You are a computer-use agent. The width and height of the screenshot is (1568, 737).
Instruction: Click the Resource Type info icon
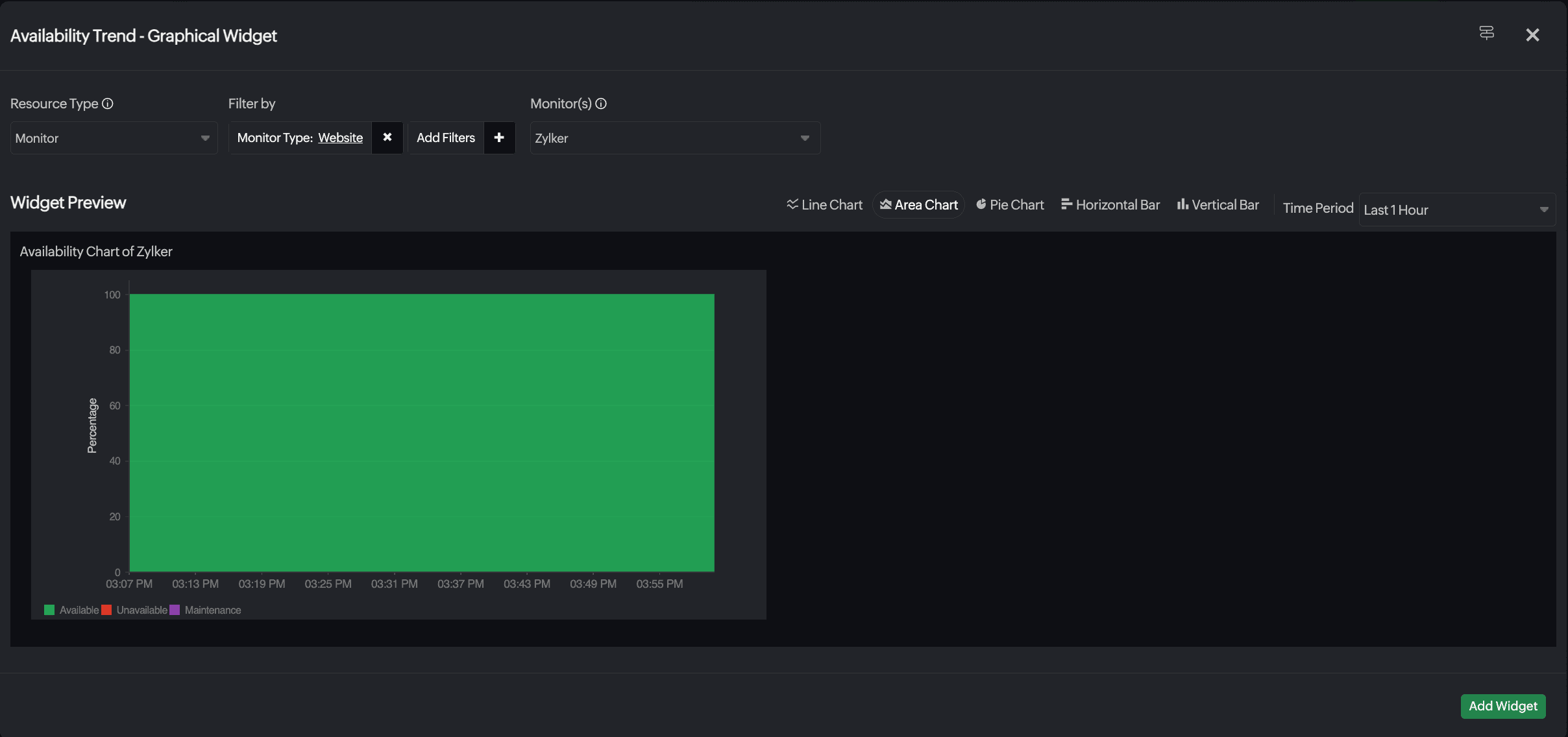(108, 104)
